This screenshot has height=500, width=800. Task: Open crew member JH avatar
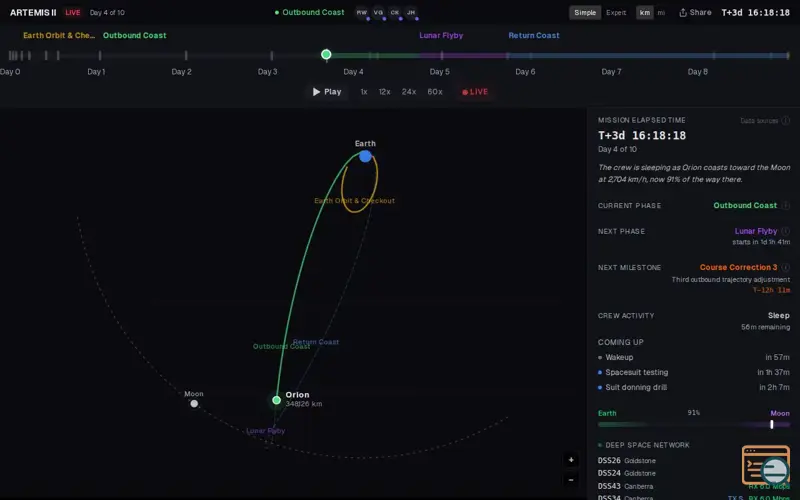pyautogui.click(x=411, y=13)
